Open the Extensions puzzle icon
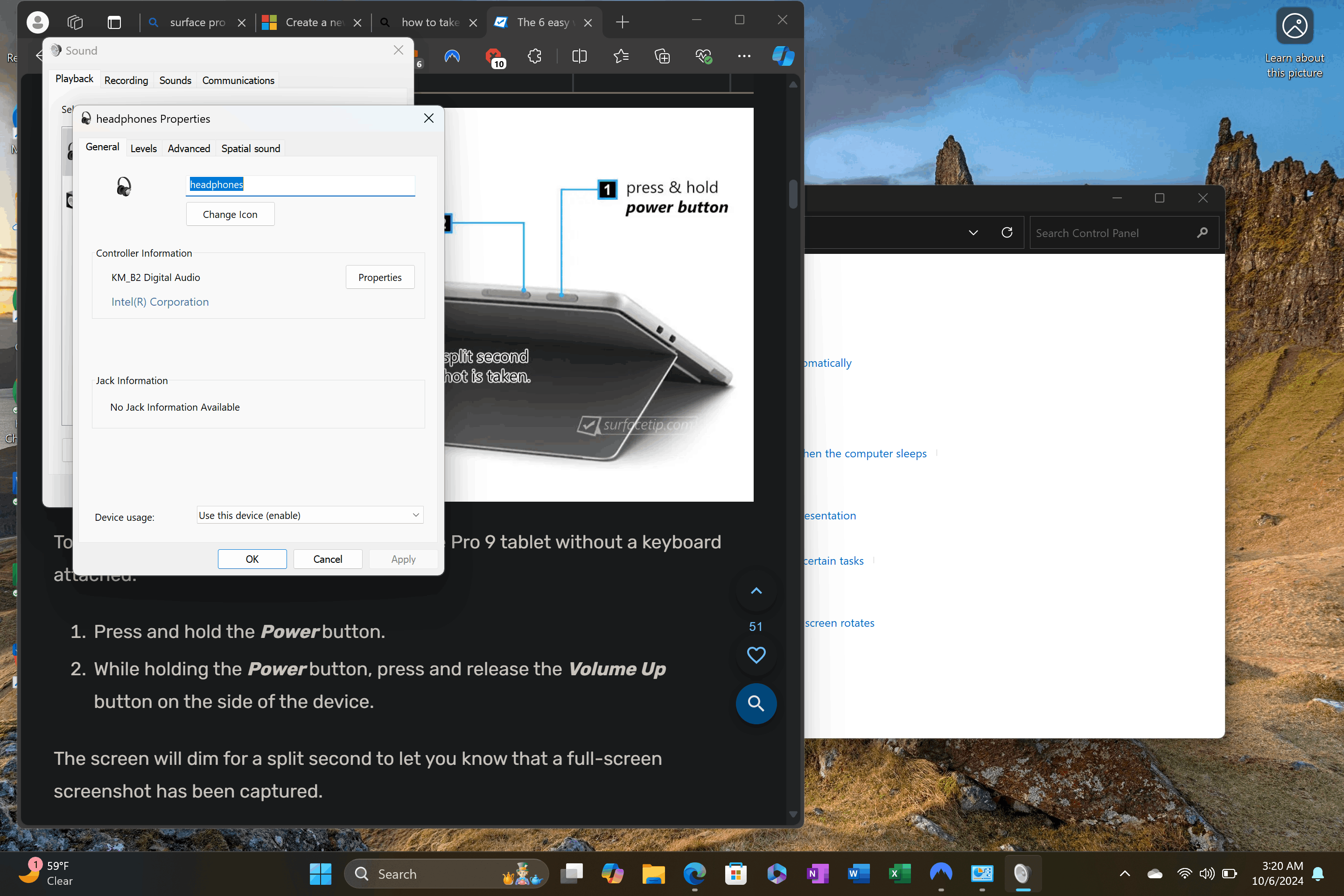 (x=534, y=56)
